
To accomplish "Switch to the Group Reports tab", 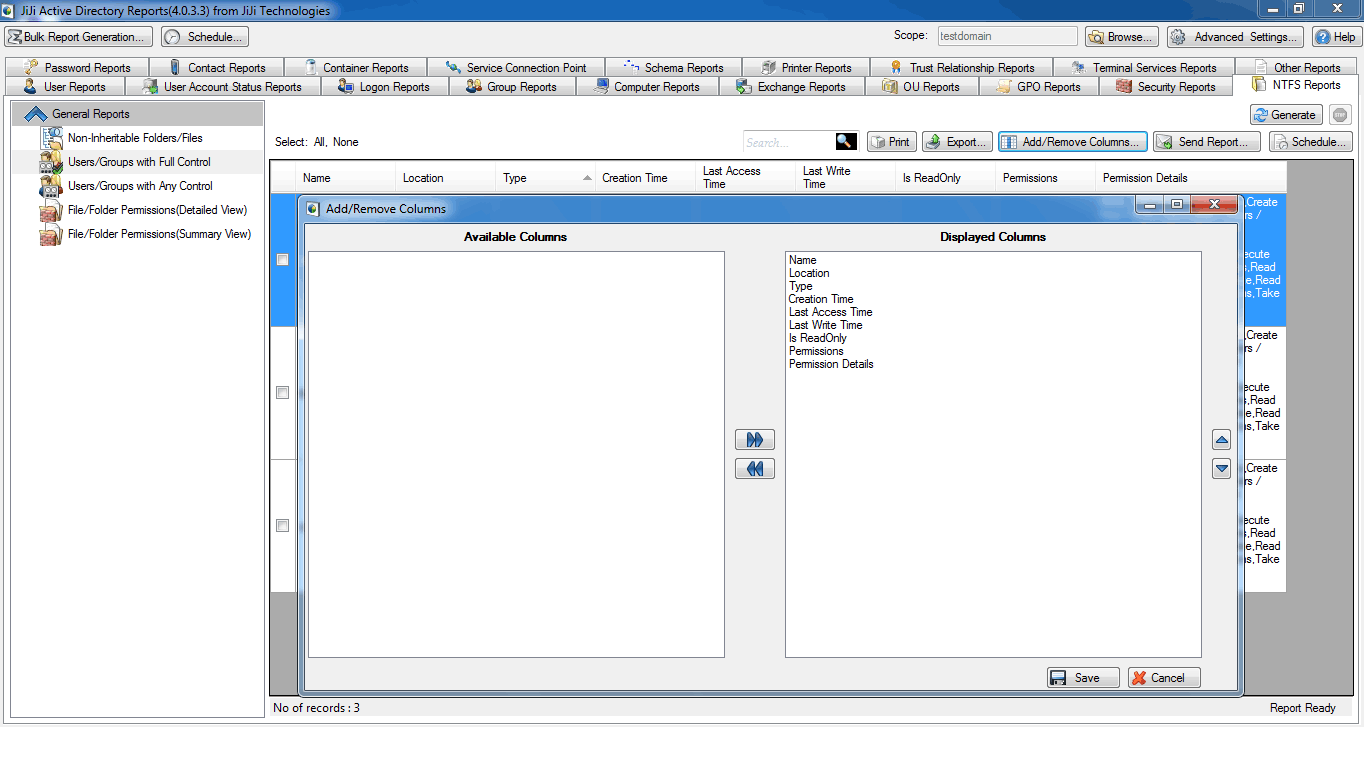I will click(x=512, y=87).
